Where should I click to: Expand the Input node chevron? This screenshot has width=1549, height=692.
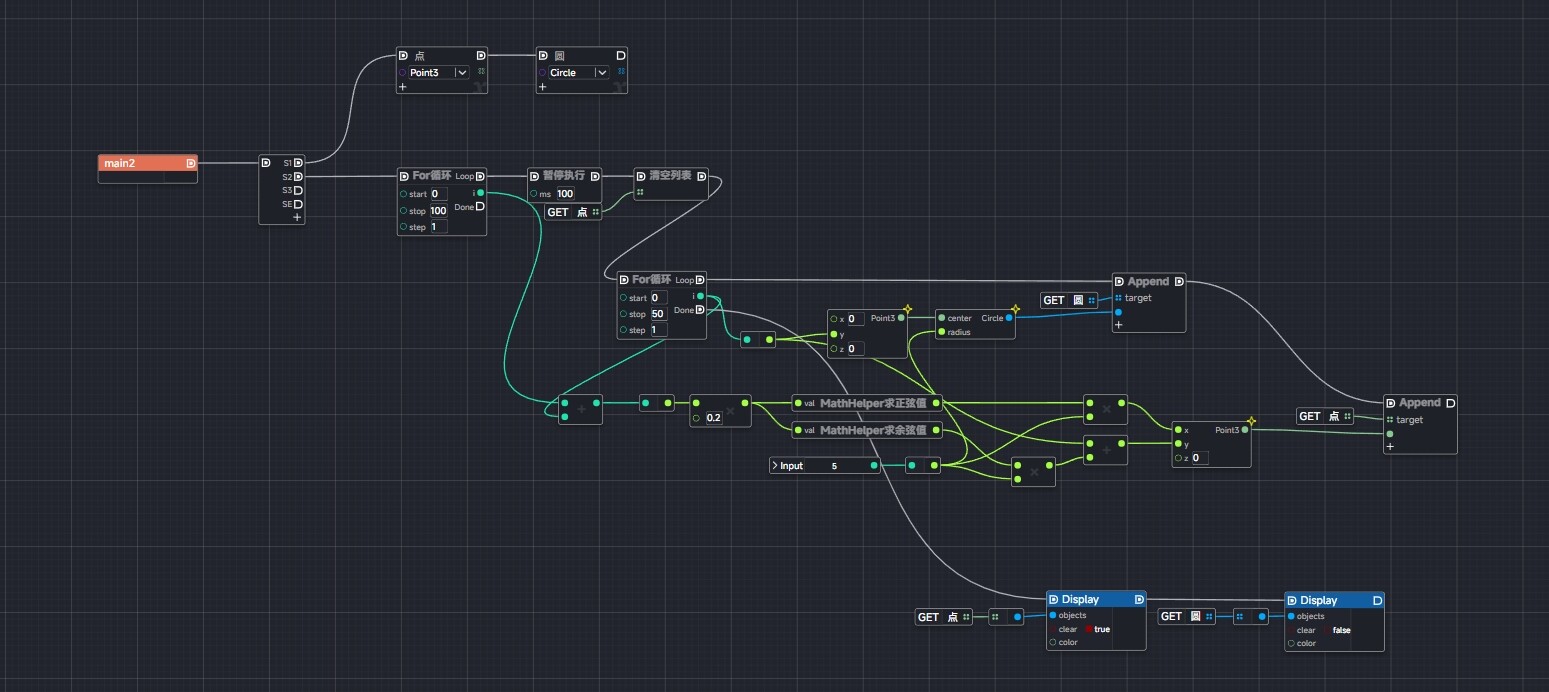[774, 466]
